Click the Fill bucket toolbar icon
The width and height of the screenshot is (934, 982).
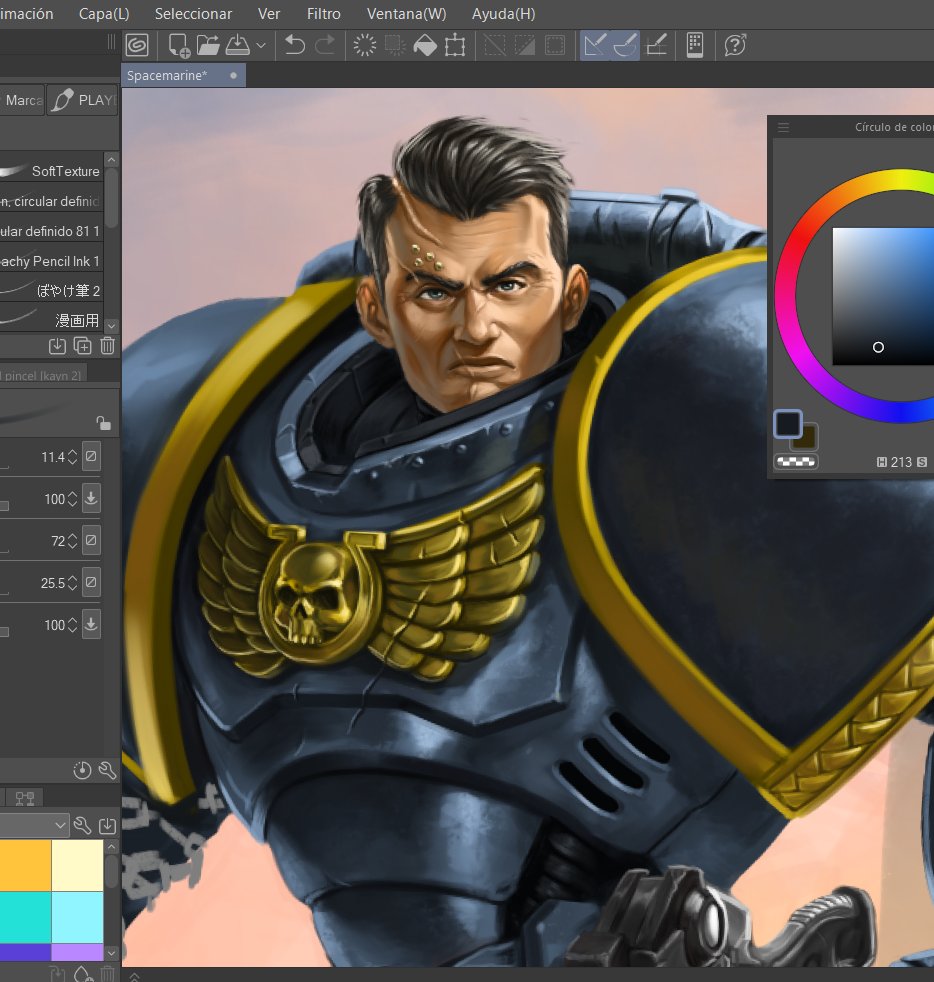pos(425,45)
